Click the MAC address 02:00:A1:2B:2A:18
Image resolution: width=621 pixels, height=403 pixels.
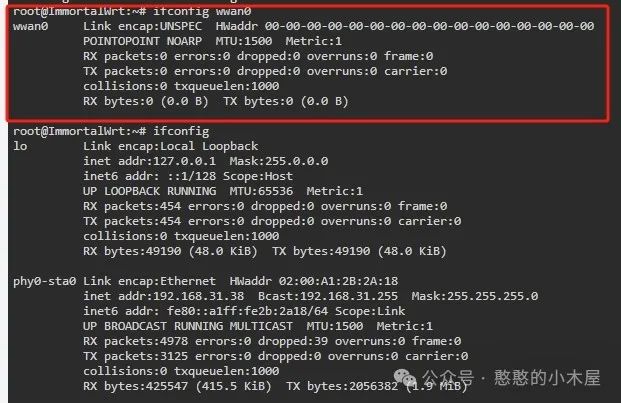pyautogui.click(x=338, y=281)
